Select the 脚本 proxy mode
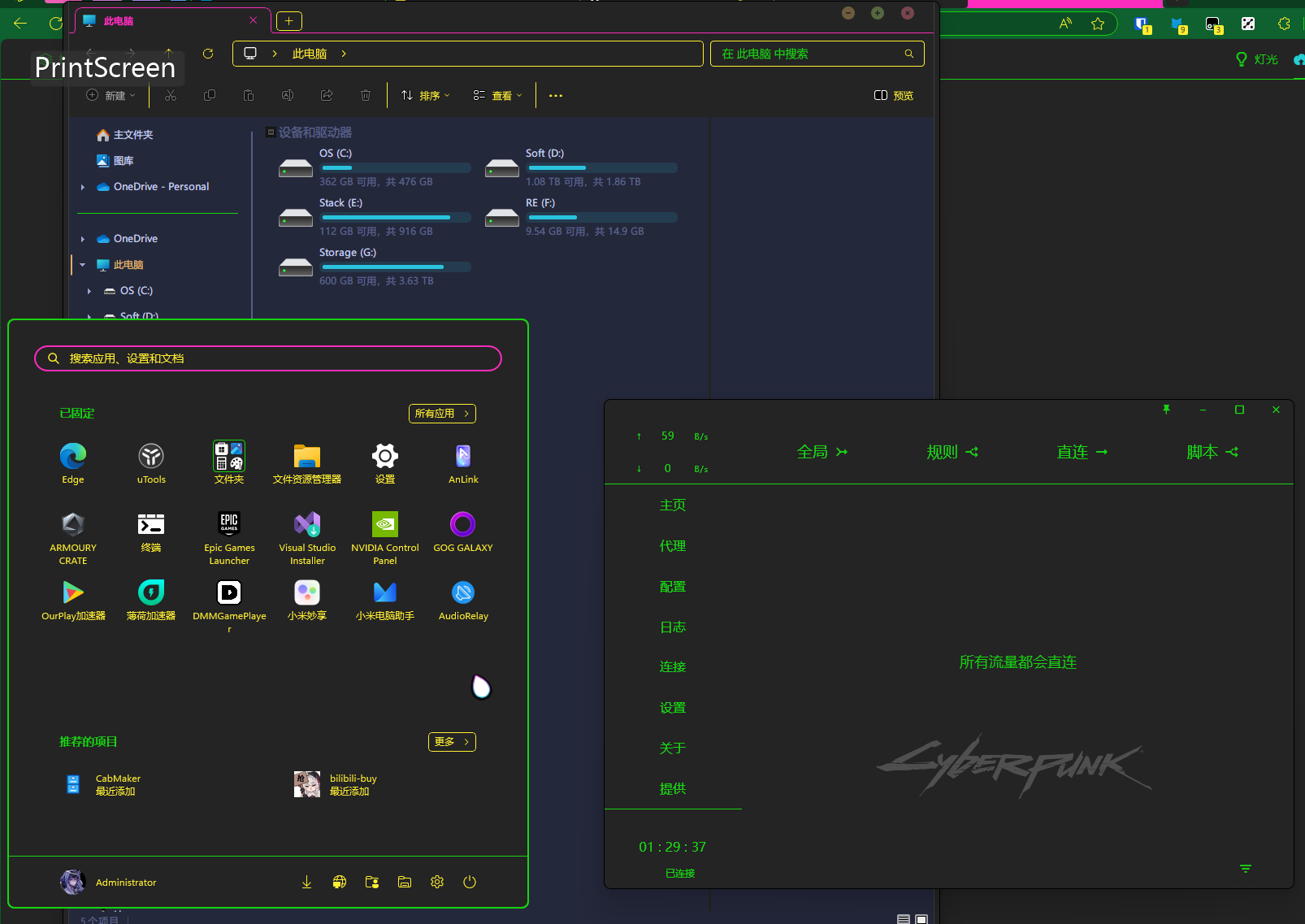Viewport: 1305px width, 924px height. point(1212,452)
